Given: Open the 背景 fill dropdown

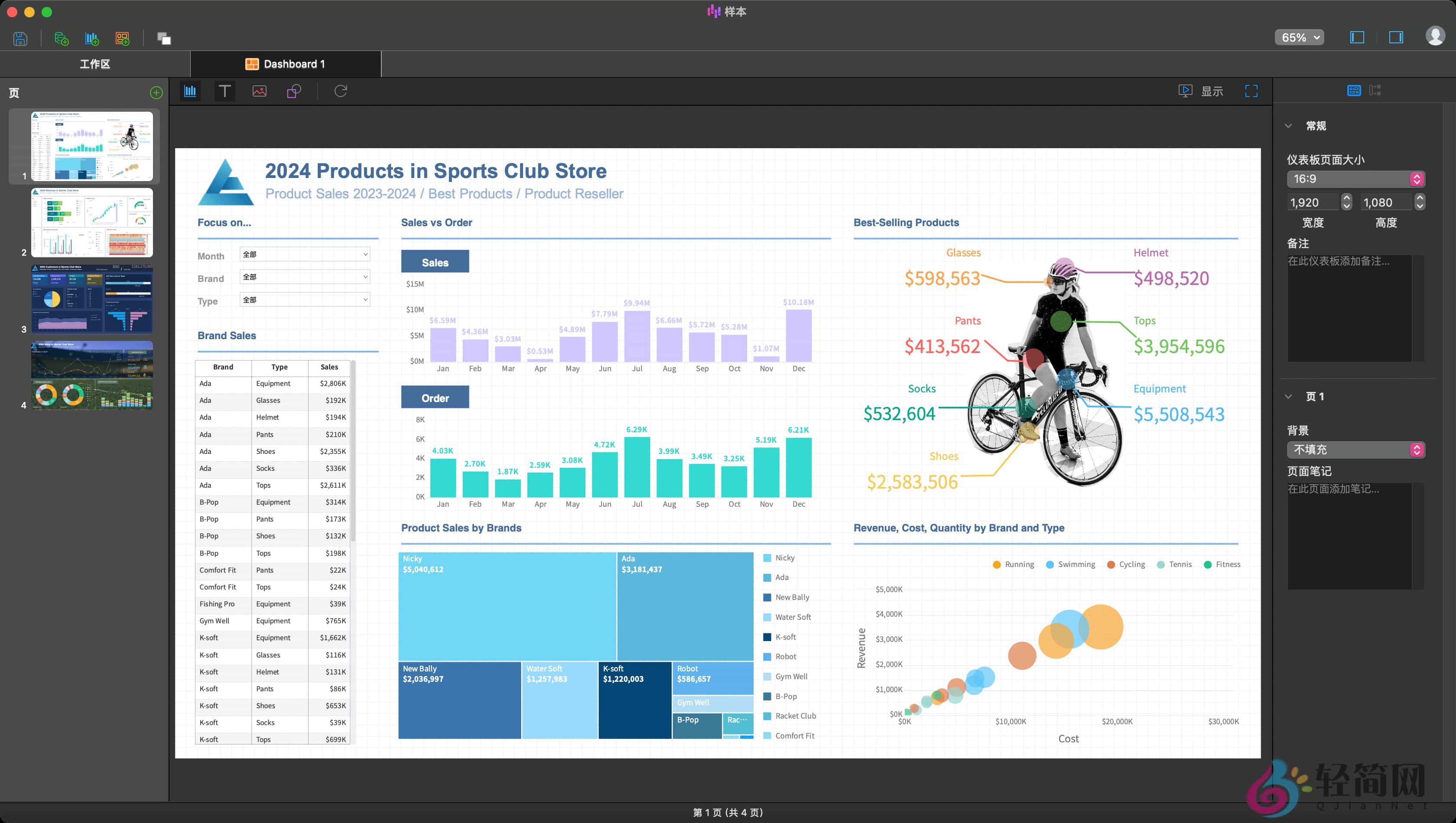Looking at the screenshot, I should pyautogui.click(x=1355, y=449).
